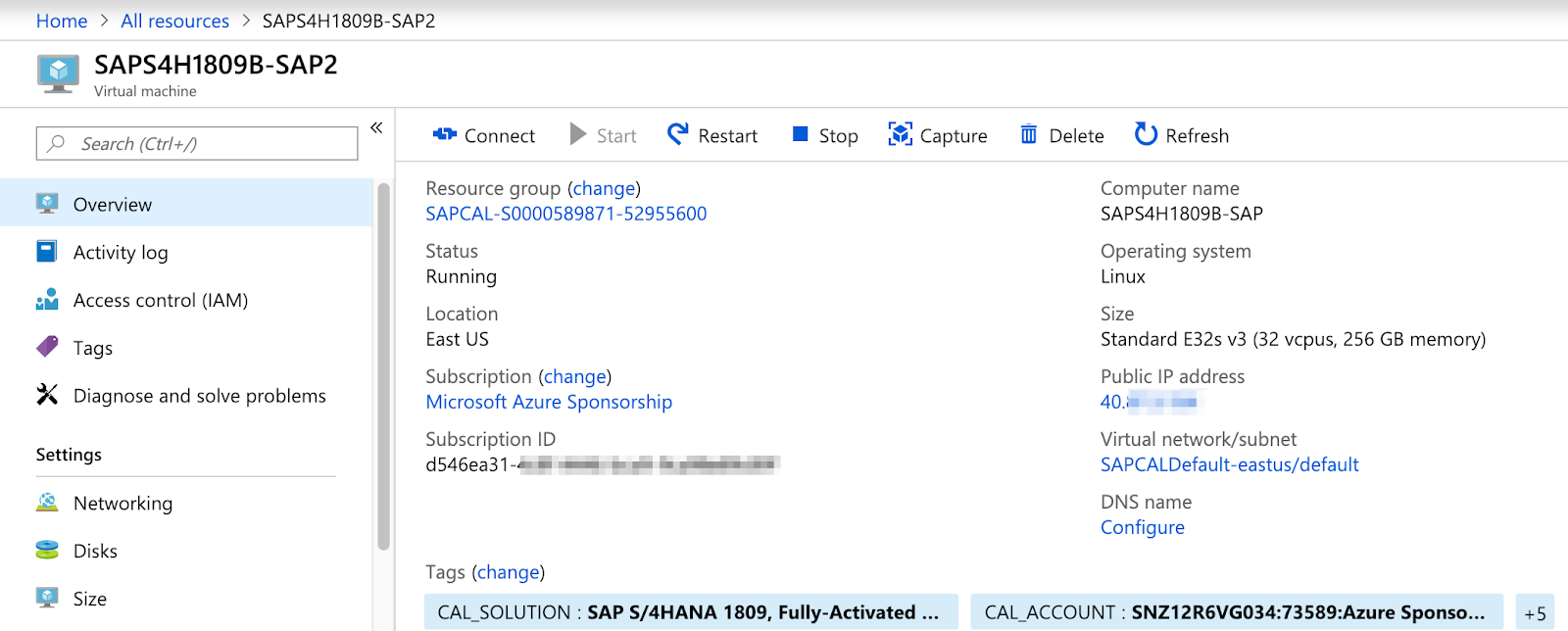Open Size settings item
This screenshot has width=1568, height=631.
(186, 599)
